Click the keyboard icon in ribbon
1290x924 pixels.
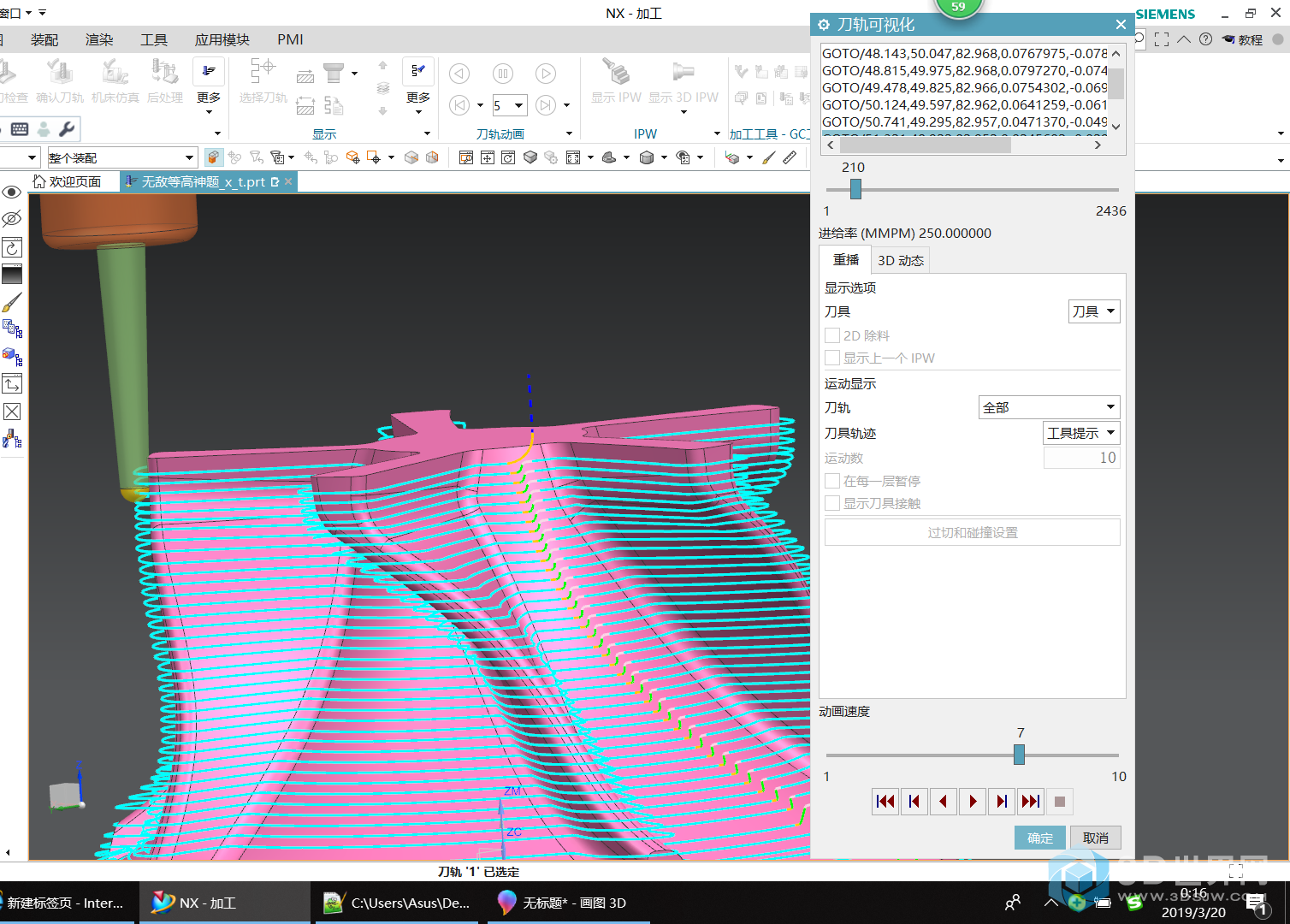(20, 129)
